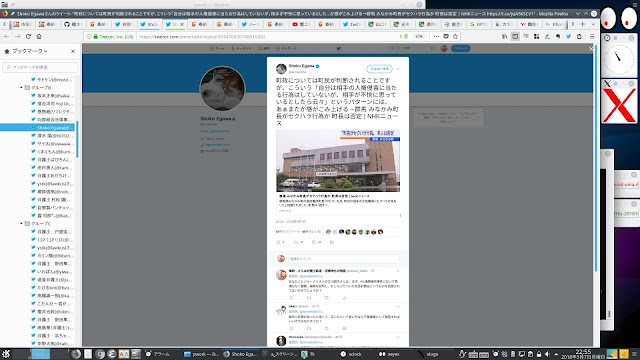The image size is (640, 360).
Task: Click the xlogo window with red X
Action: 619,105
